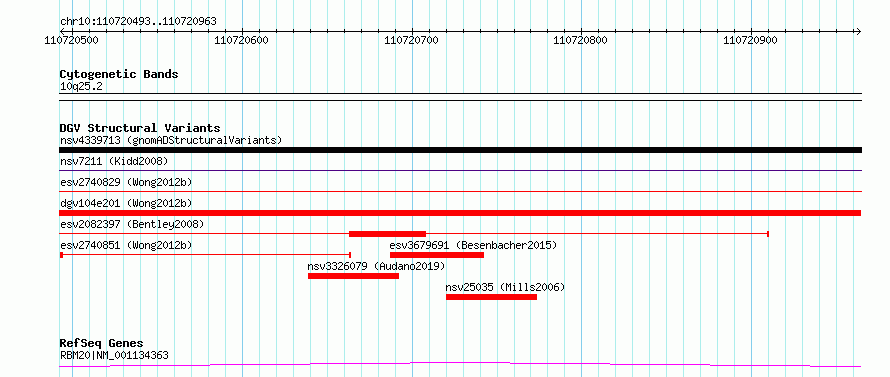Select the 10q25.2 band label
The image size is (890, 377).
pyautogui.click(x=81, y=87)
